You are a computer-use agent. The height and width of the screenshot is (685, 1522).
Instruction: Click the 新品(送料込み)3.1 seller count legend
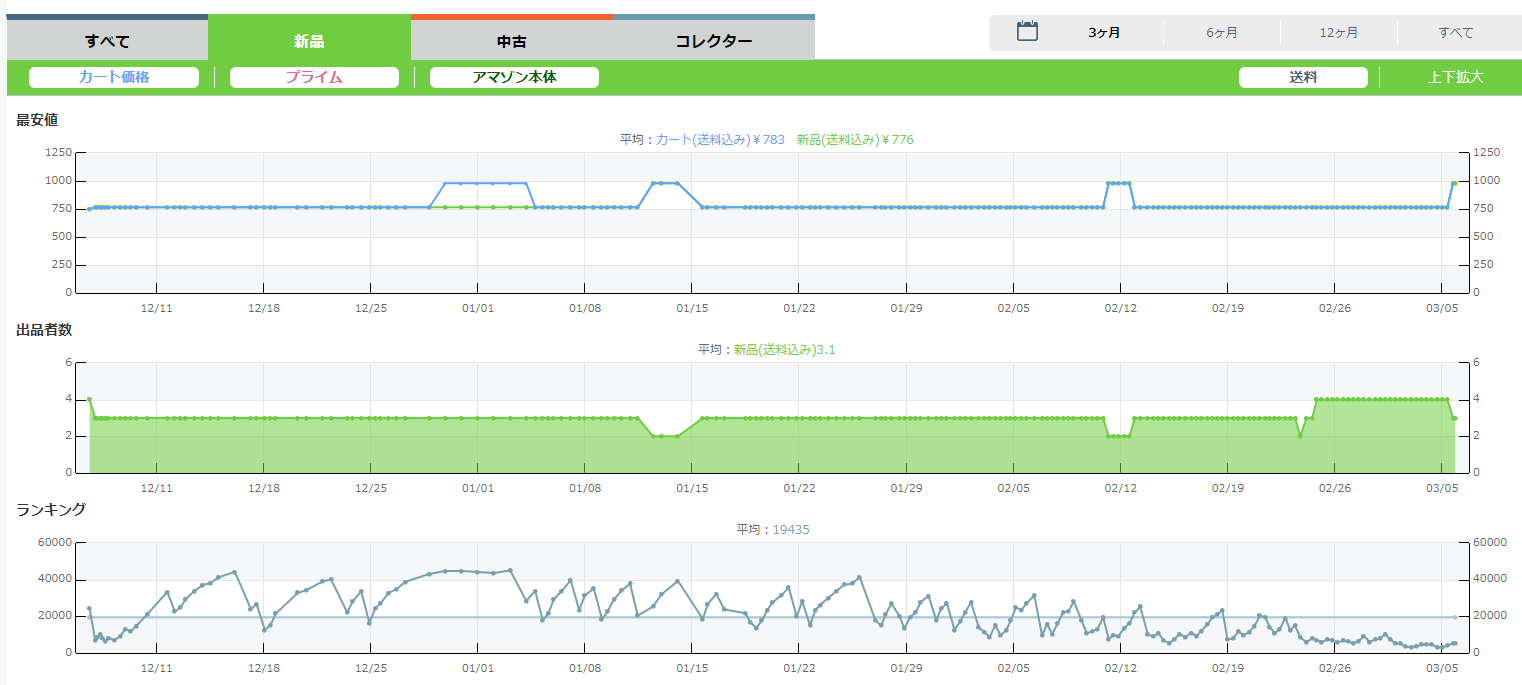point(784,350)
